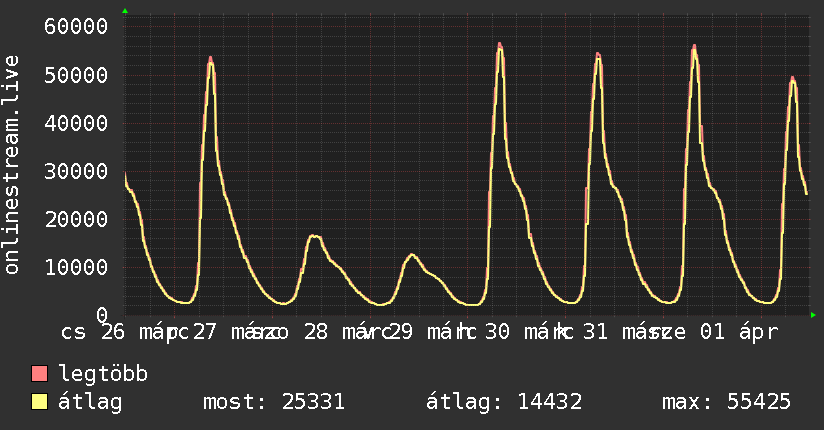Click the yellow átlag legend swatch
824x430 pixels.
click(x=39, y=402)
